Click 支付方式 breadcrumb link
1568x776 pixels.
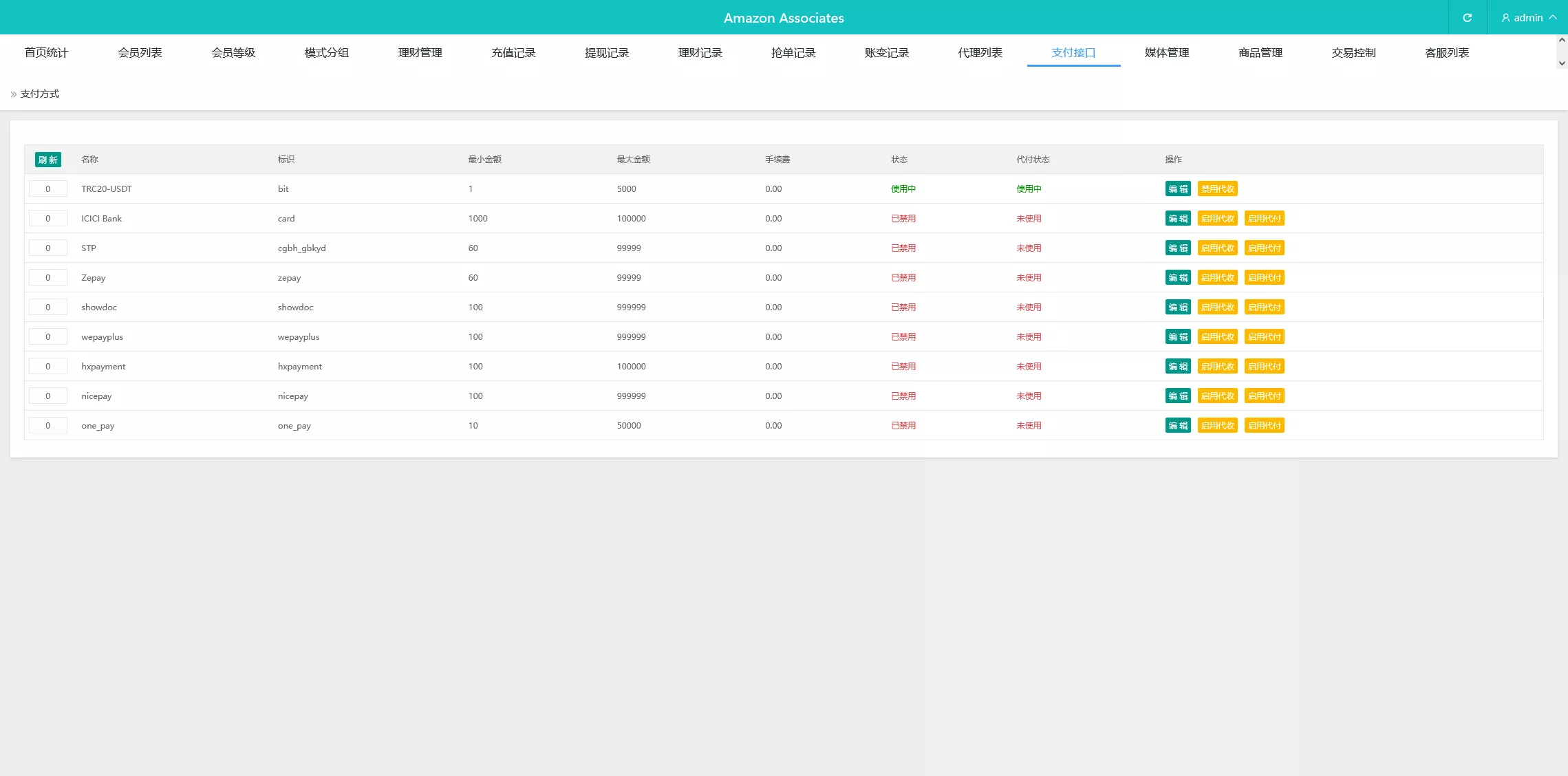coord(40,94)
